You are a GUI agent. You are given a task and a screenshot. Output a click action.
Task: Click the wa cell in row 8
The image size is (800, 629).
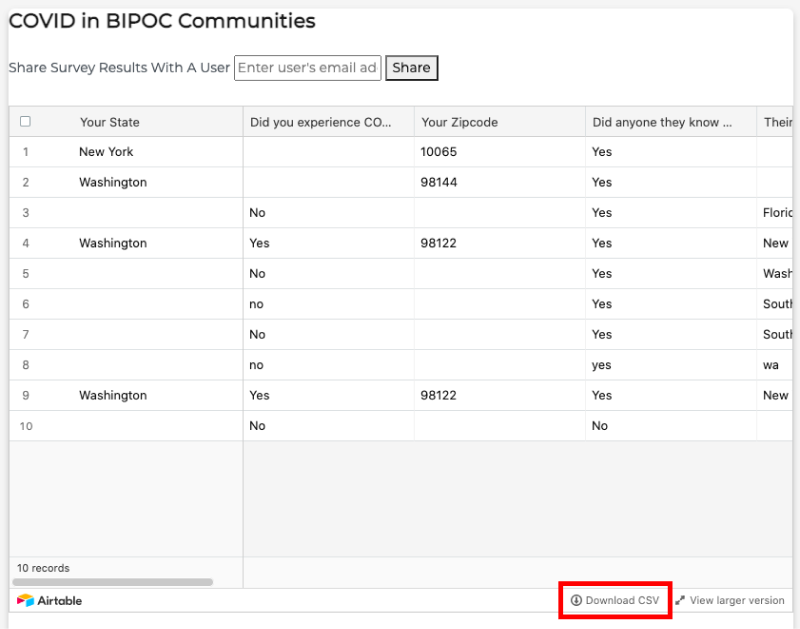(774, 365)
